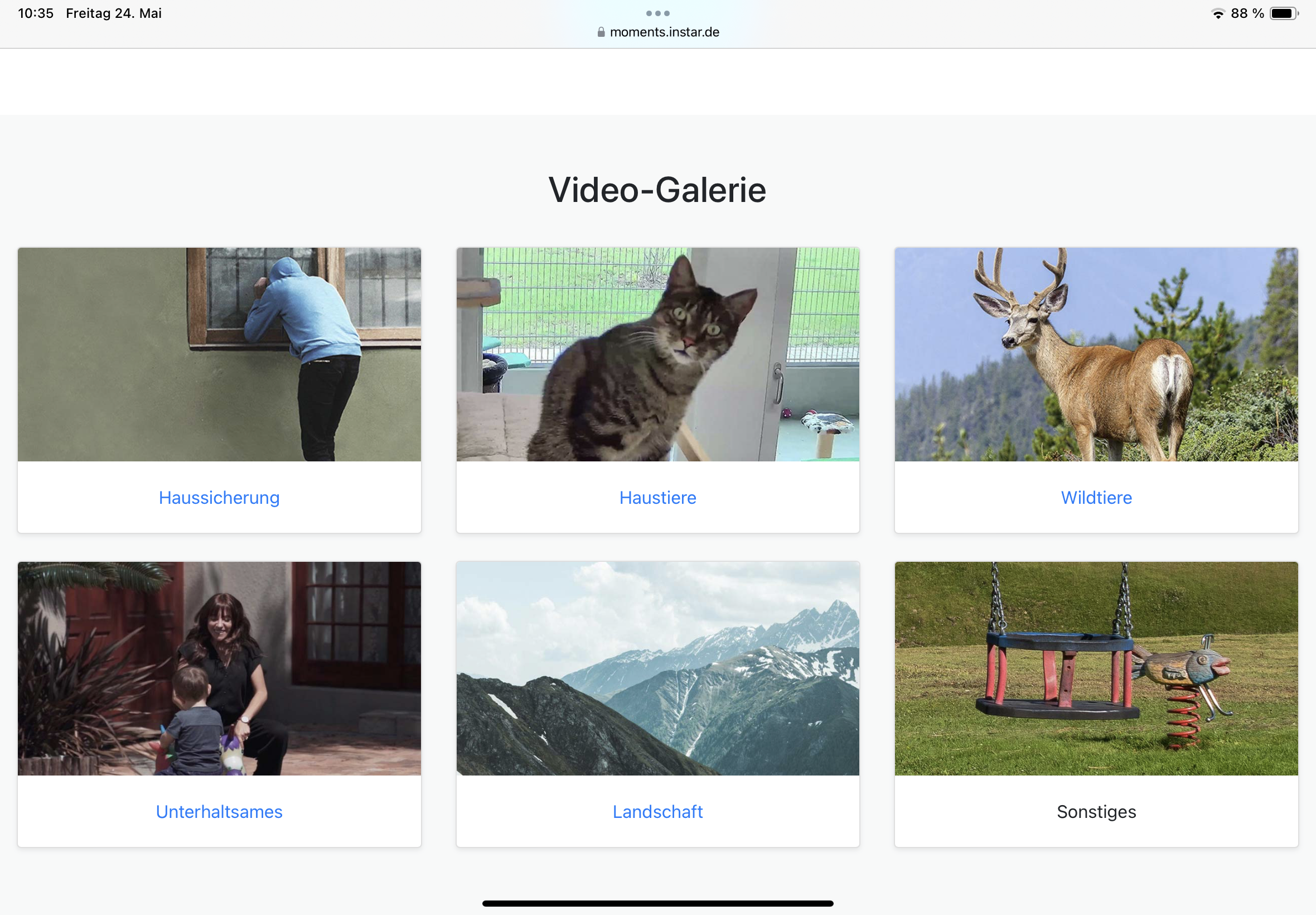Tap the battery icon
This screenshot has width=1316, height=915.
1283,14
